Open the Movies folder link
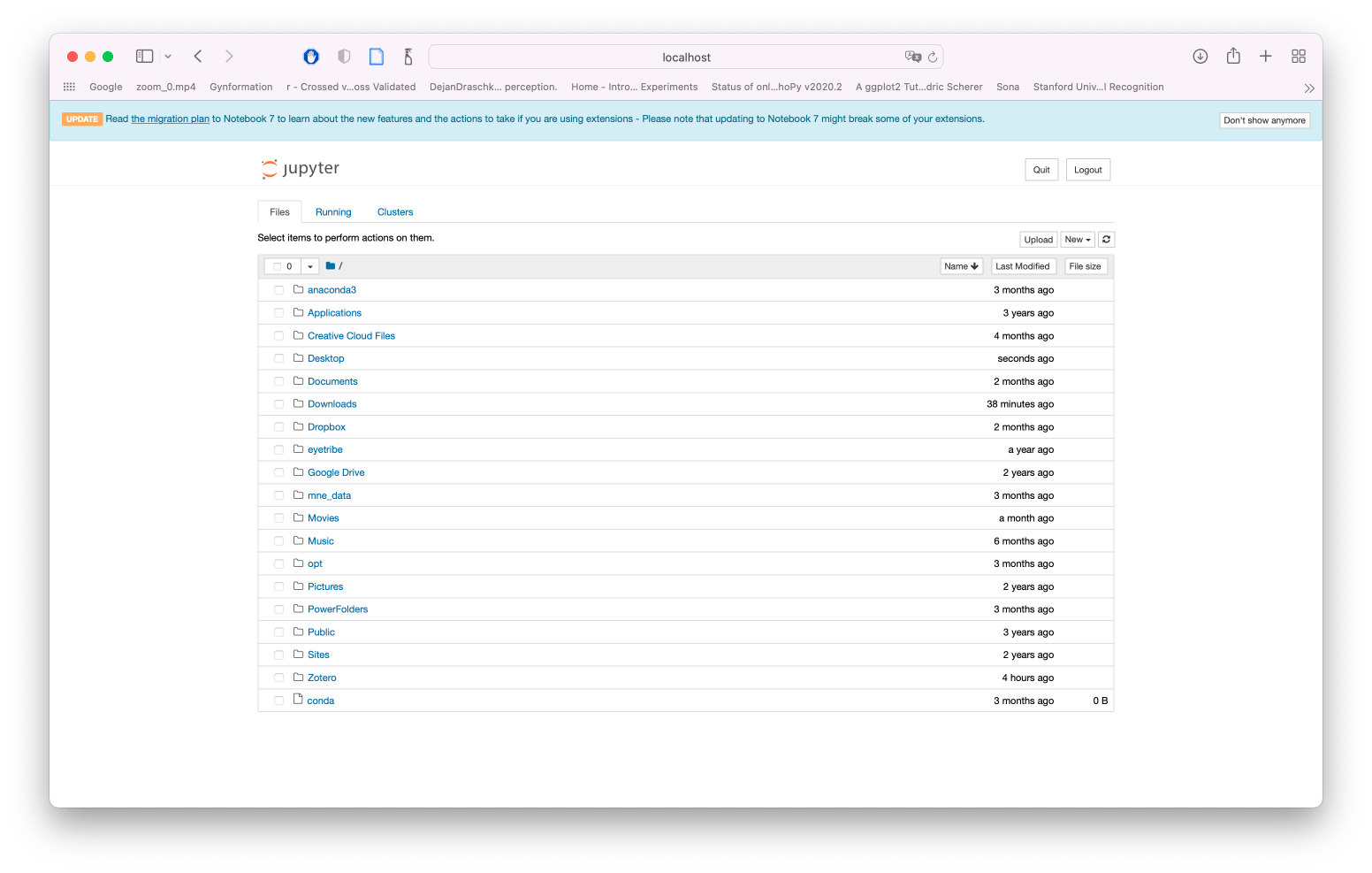This screenshot has width=1372, height=873. pyautogui.click(x=324, y=518)
